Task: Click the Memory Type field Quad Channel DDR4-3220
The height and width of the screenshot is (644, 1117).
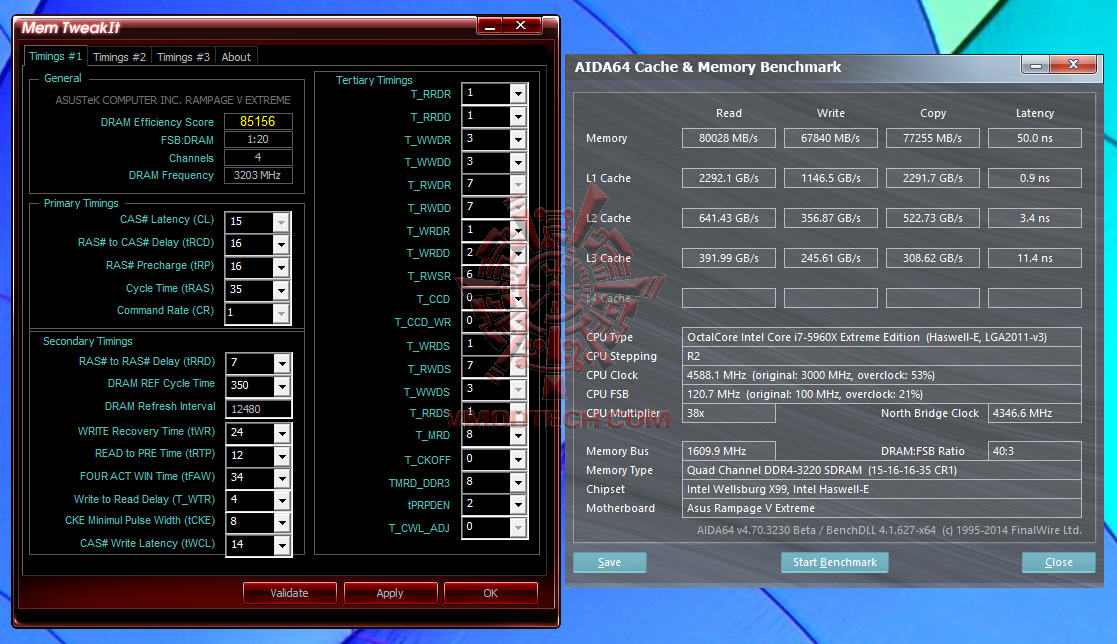Action: pyautogui.click(x=881, y=470)
